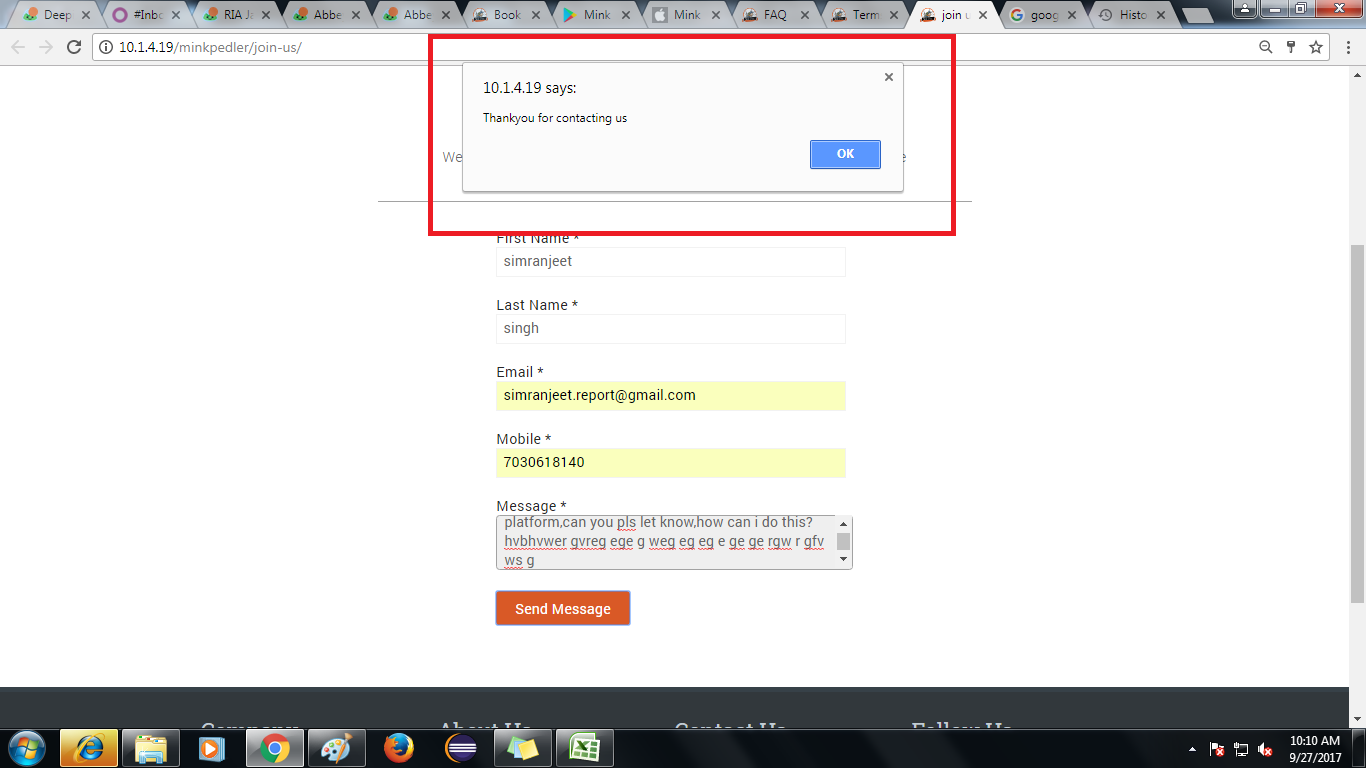Show hidden system tray icons
This screenshot has width=1366, height=768.
tap(1192, 749)
